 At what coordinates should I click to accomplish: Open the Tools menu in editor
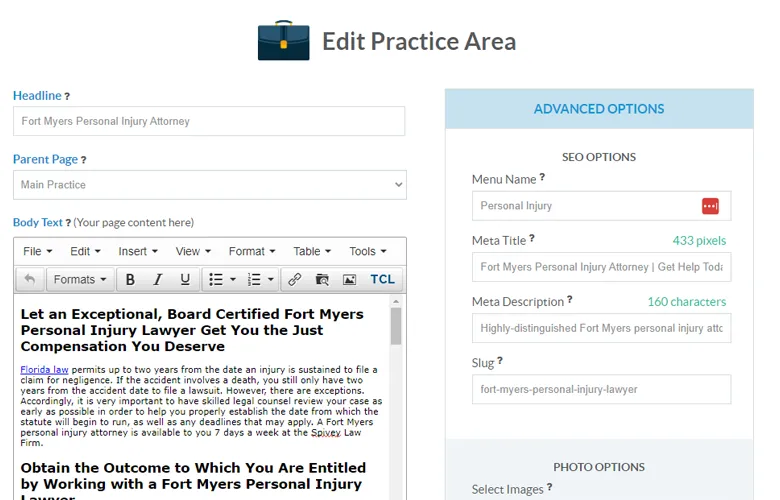[x=368, y=251]
